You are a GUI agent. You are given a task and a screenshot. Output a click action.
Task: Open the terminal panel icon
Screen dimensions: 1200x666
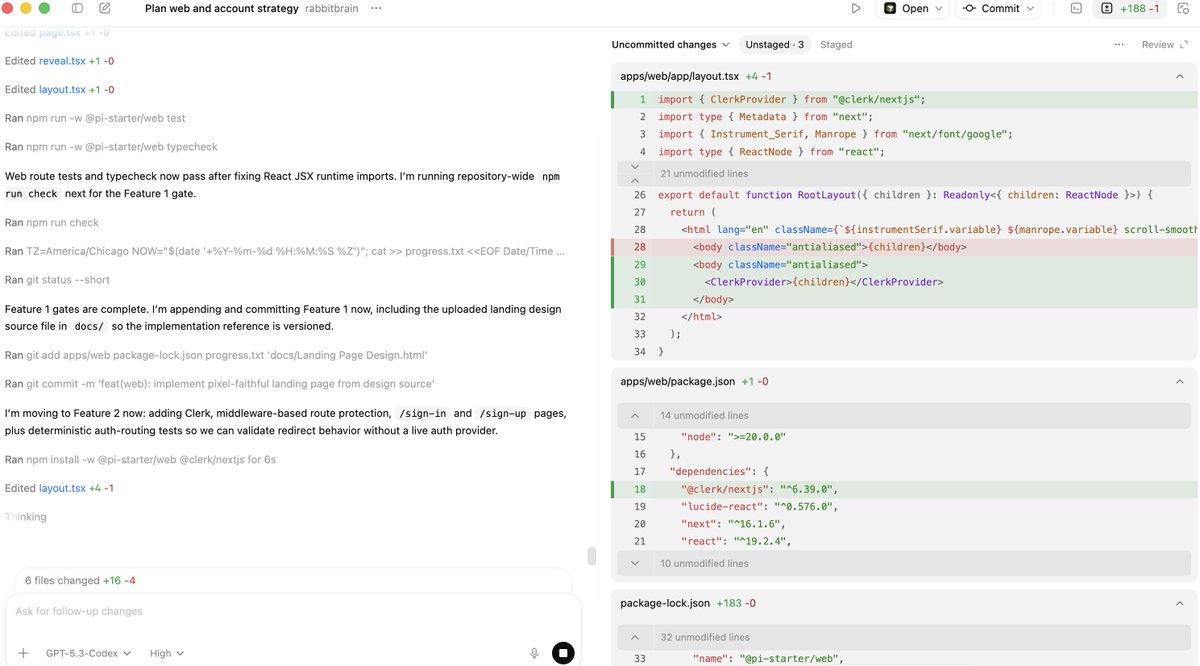[x=1076, y=8]
